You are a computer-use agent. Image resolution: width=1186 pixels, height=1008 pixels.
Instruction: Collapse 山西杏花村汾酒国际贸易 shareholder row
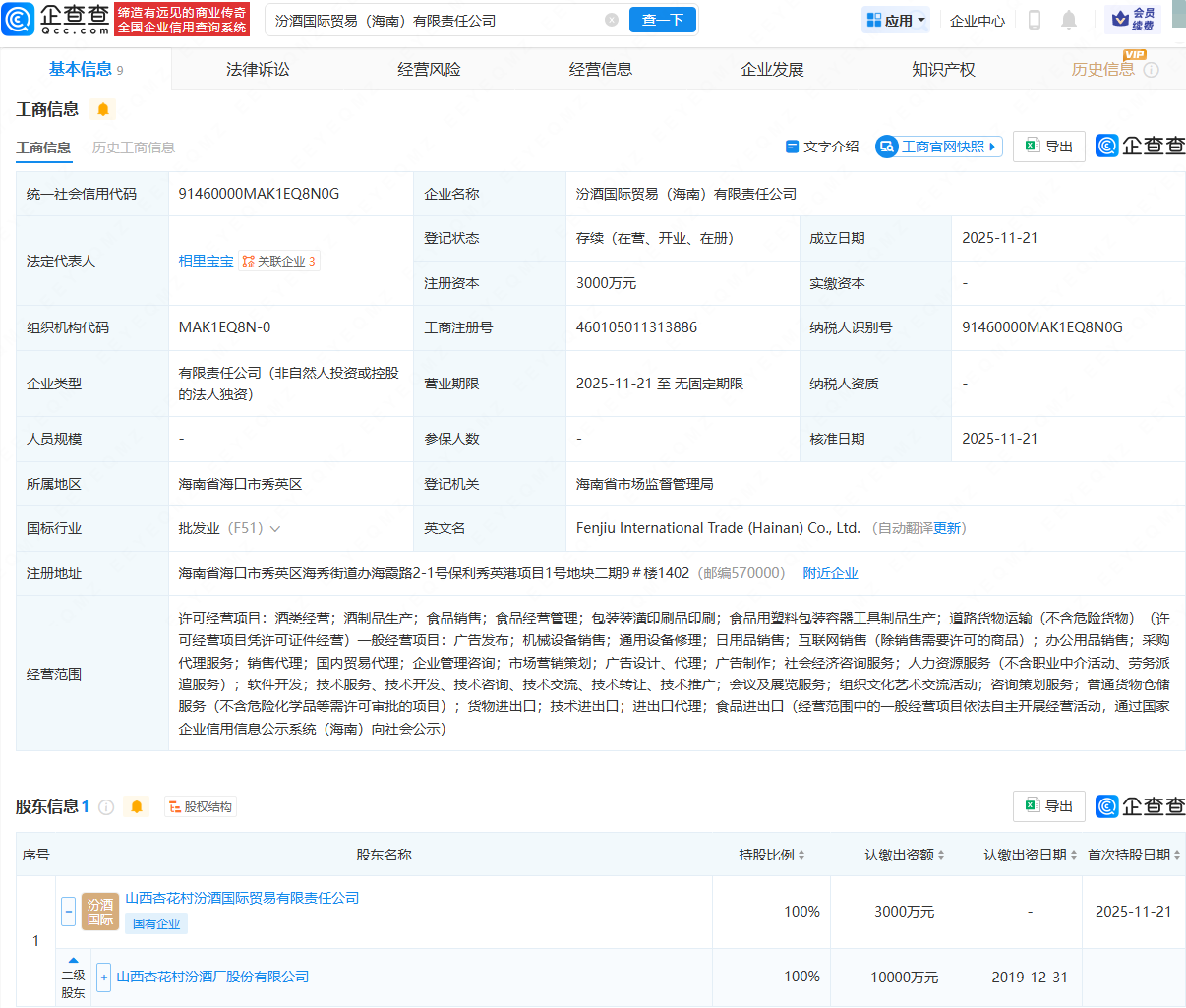[x=68, y=912]
